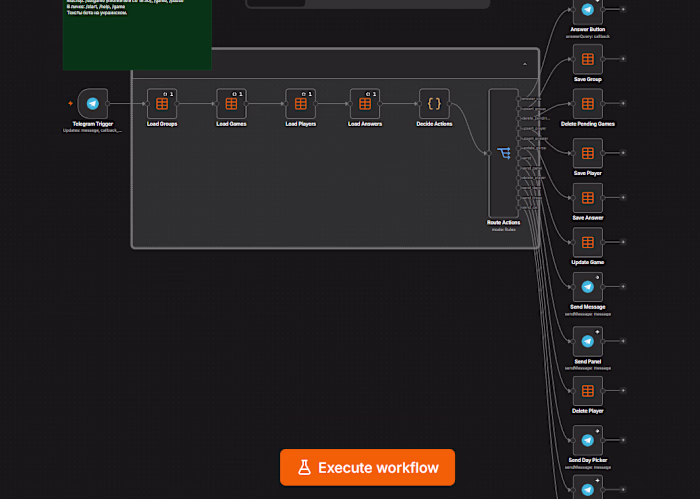Open the Delete Pending Games node
The height and width of the screenshot is (499, 700).
pyautogui.click(x=588, y=104)
